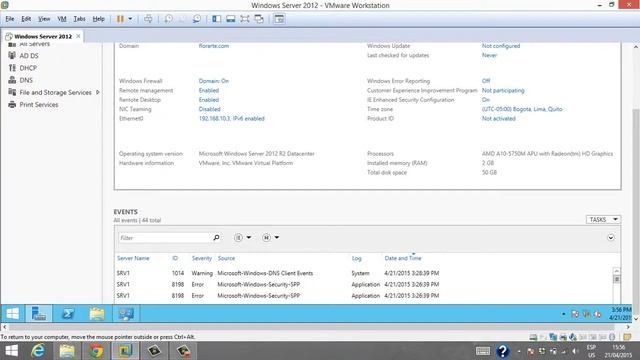This screenshot has height=360, width=640.
Task: Show or hide the VMware library panel
Action: coord(216,19)
